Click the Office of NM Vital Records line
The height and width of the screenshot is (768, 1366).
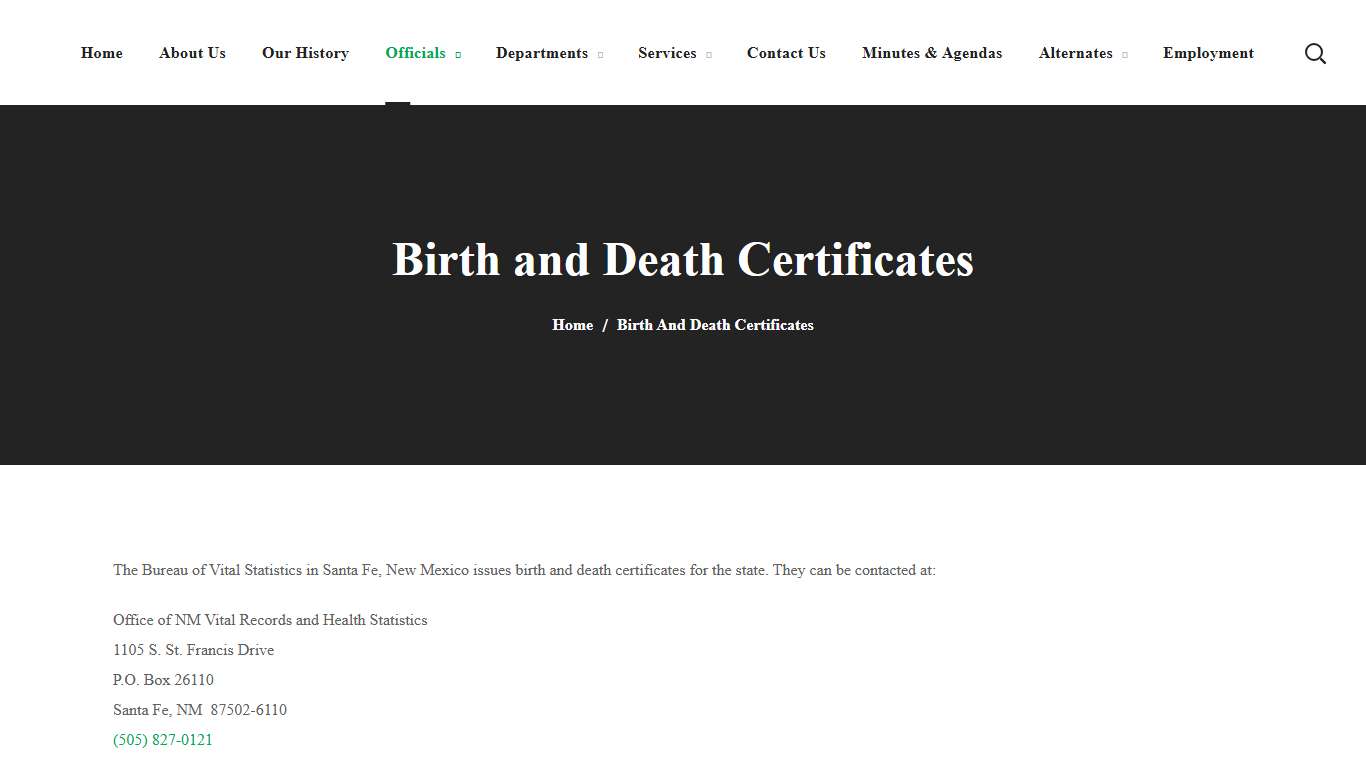(270, 620)
